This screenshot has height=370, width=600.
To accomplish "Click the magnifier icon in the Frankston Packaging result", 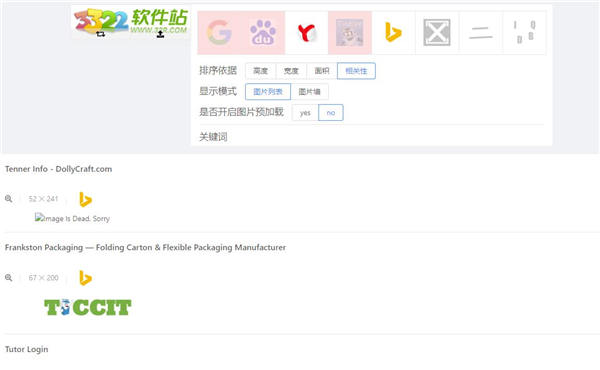I will point(8,278).
